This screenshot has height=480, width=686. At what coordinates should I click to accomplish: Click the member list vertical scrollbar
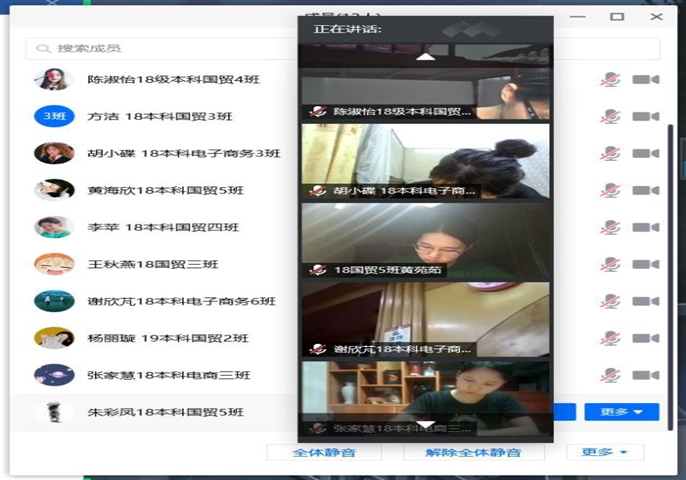click(x=669, y=277)
